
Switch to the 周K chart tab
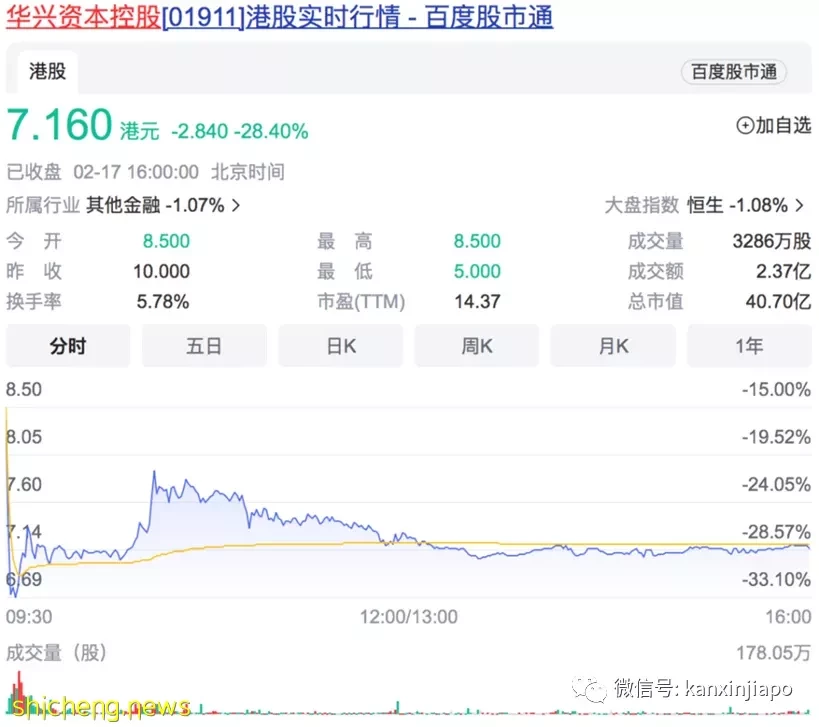(x=476, y=346)
